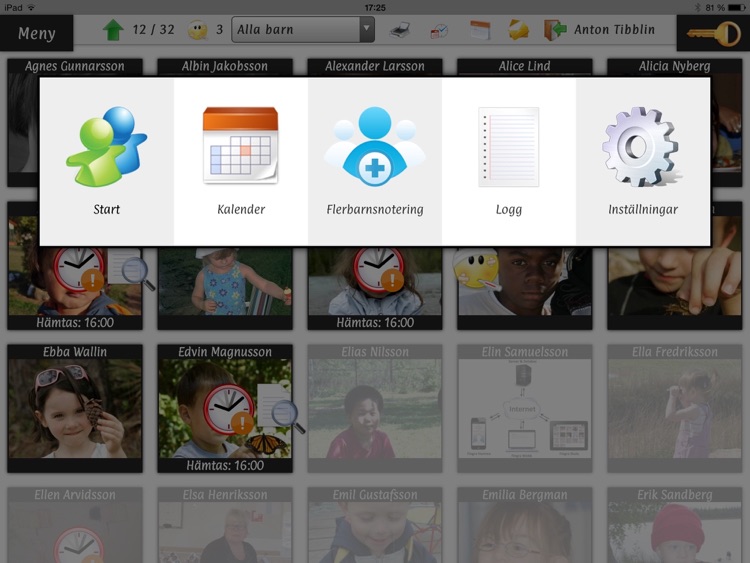
Task: Click the clock alert icon on Edvin Magnusson
Action: click(229, 409)
